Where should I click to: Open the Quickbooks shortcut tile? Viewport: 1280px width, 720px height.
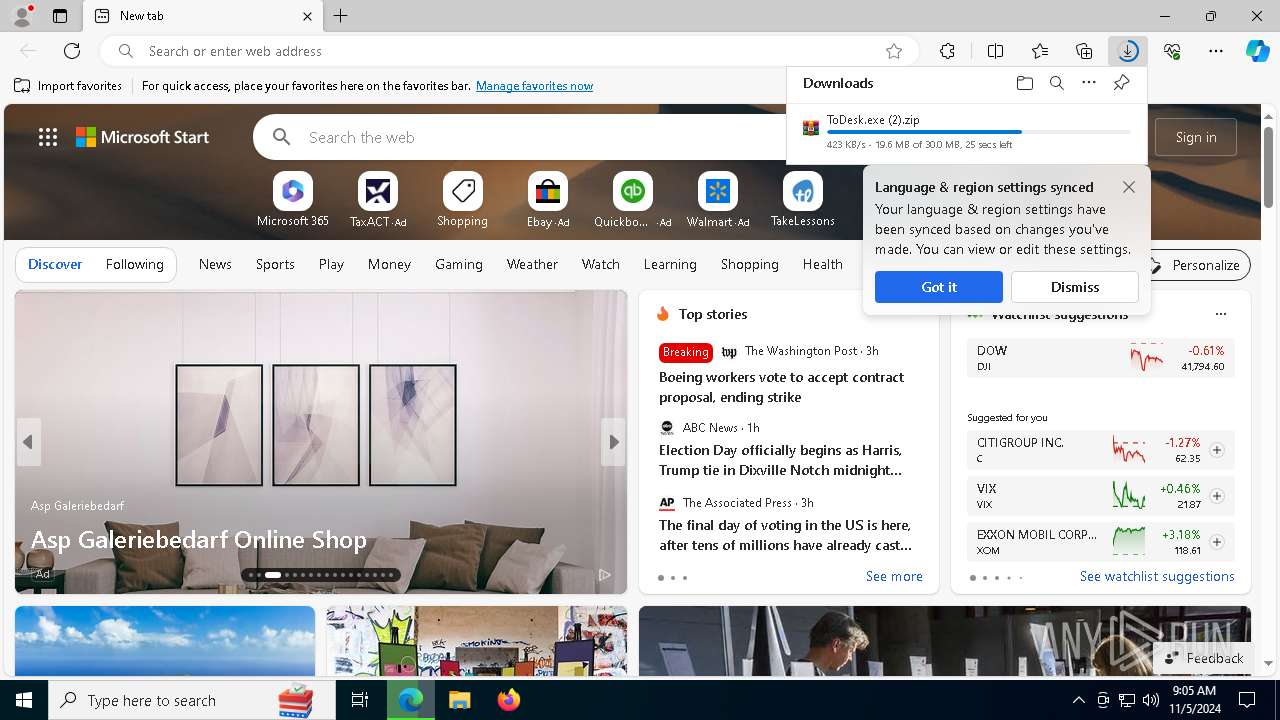[x=632, y=200]
